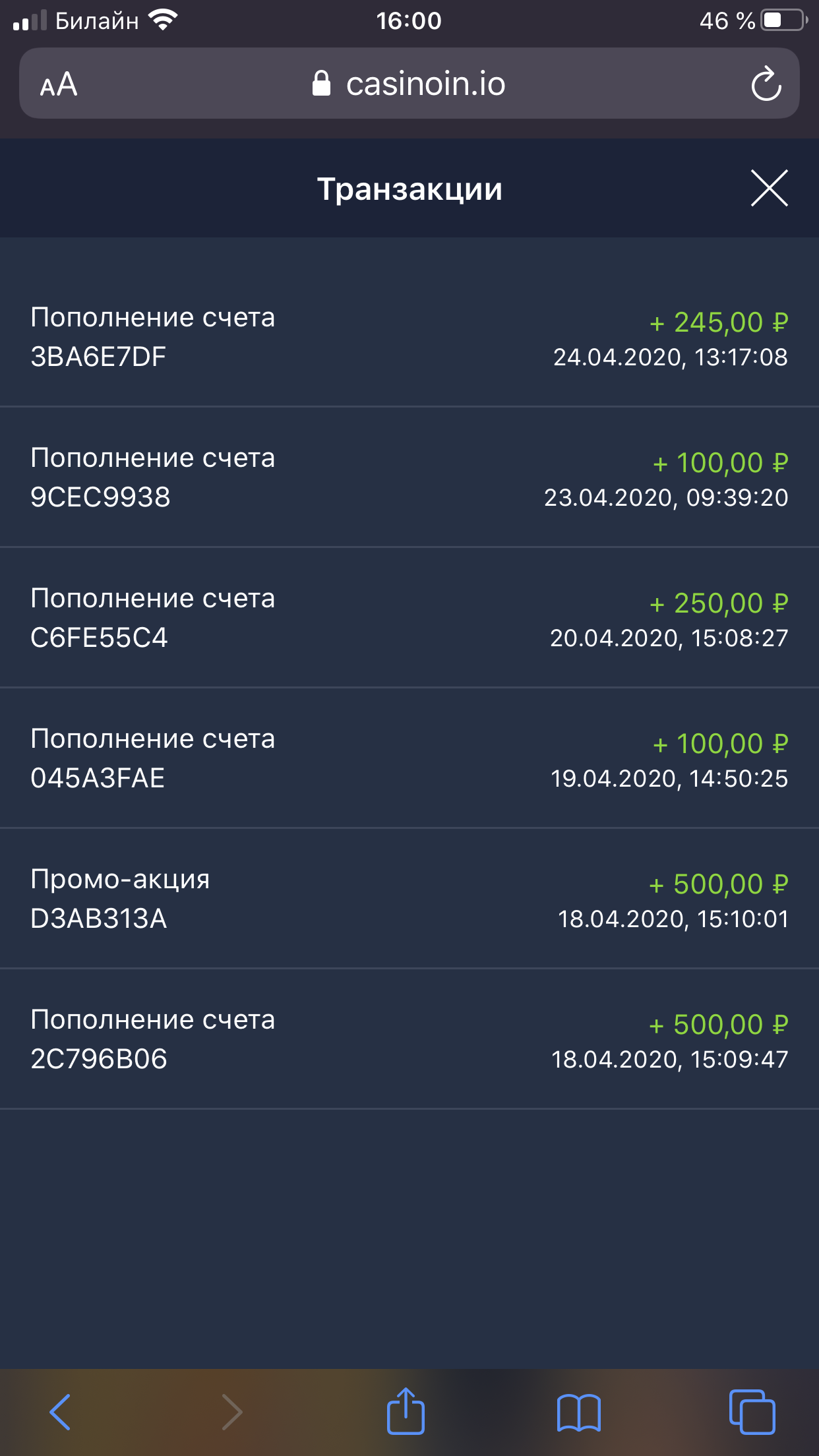Open the AA text size menu
Viewport: 819px width, 1456px height.
tap(59, 84)
